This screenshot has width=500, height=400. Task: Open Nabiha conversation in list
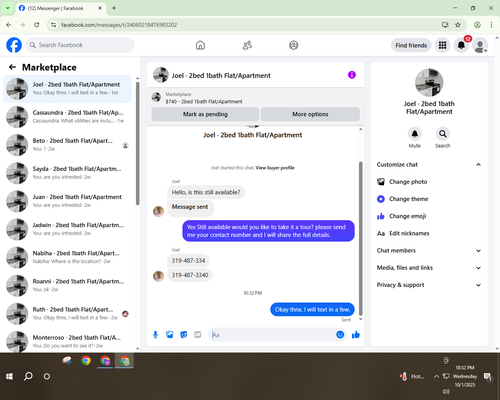tap(68, 257)
